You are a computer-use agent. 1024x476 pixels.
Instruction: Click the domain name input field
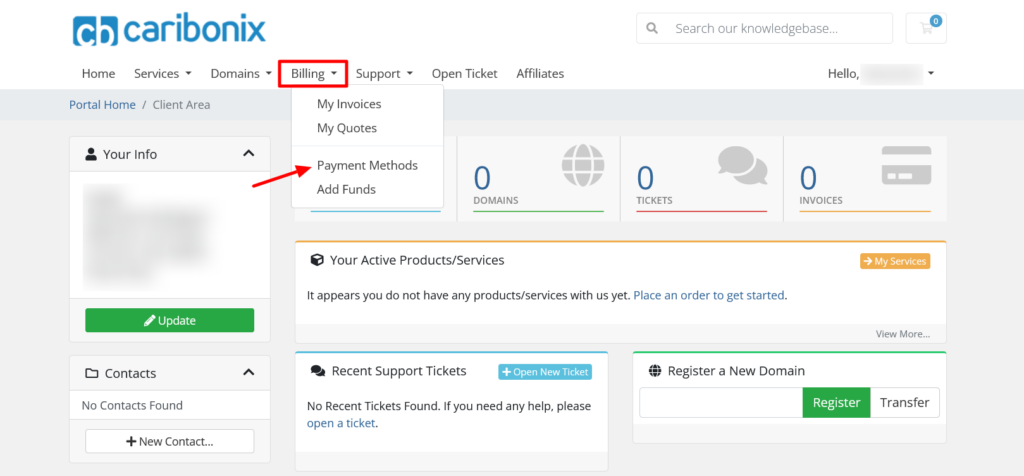tap(720, 402)
